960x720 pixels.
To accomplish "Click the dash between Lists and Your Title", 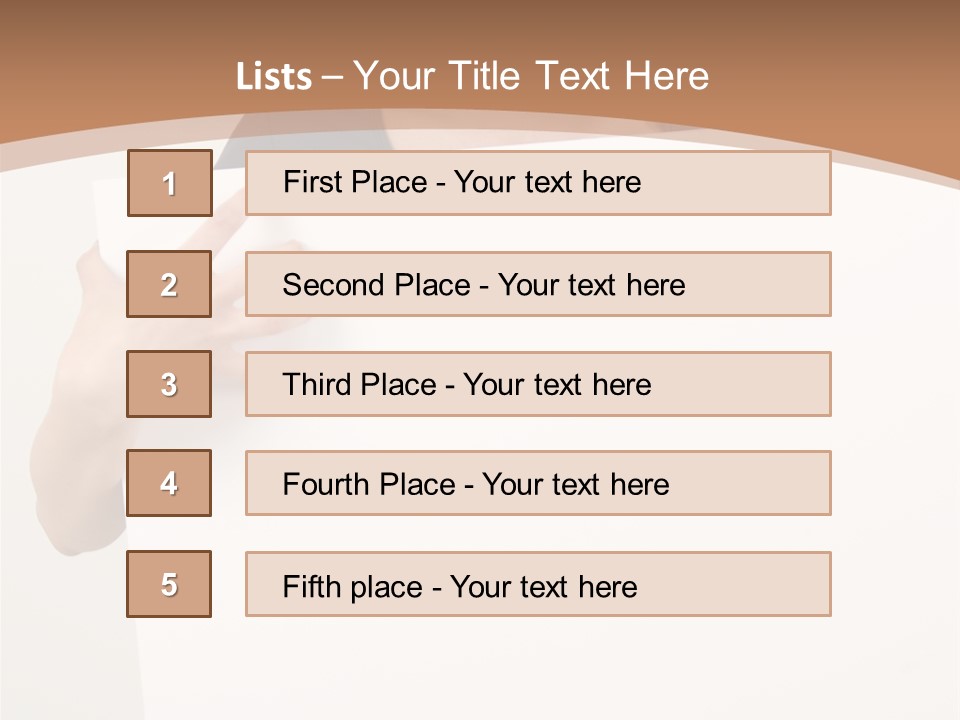I will point(332,77).
